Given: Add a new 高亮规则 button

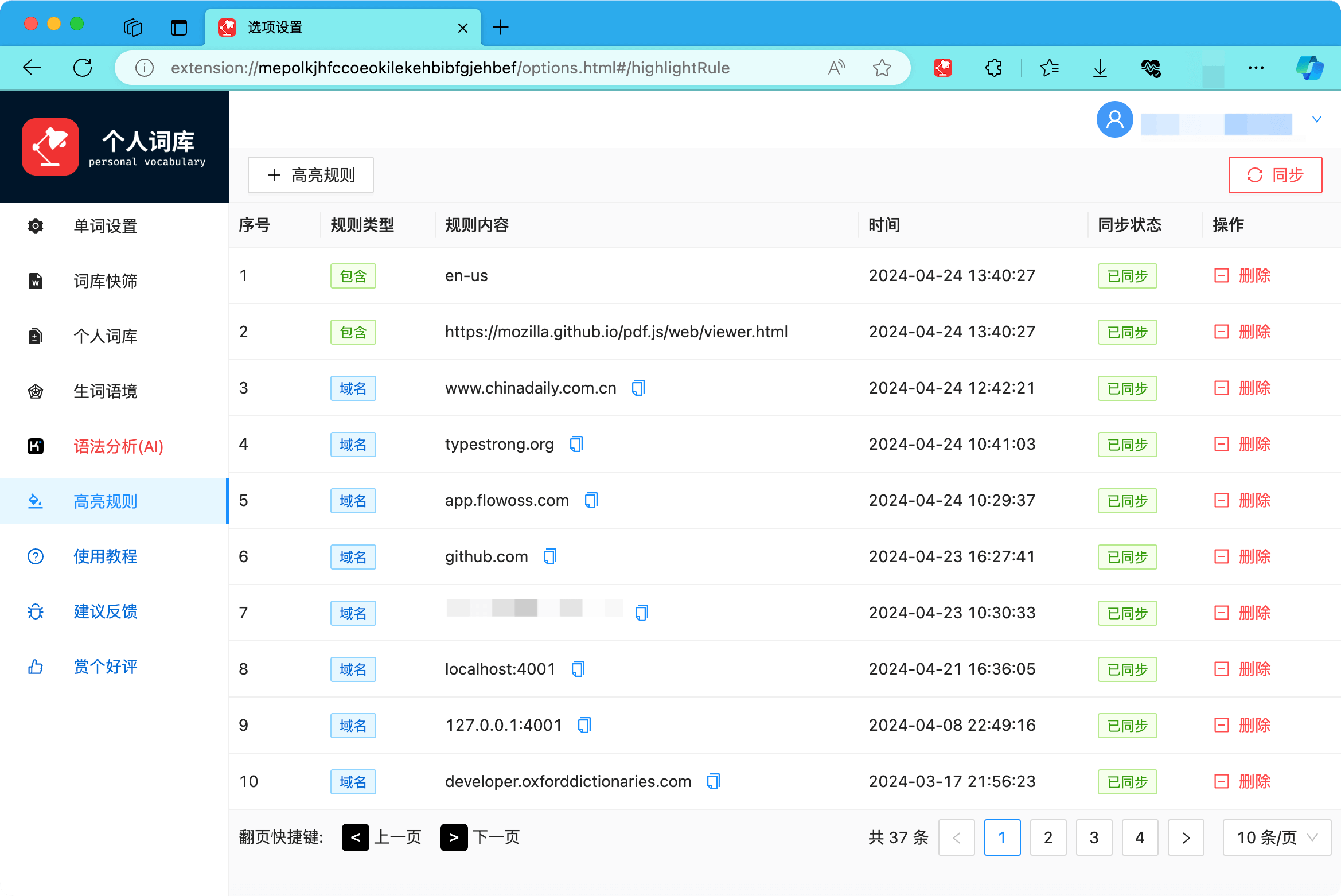Looking at the screenshot, I should point(311,175).
